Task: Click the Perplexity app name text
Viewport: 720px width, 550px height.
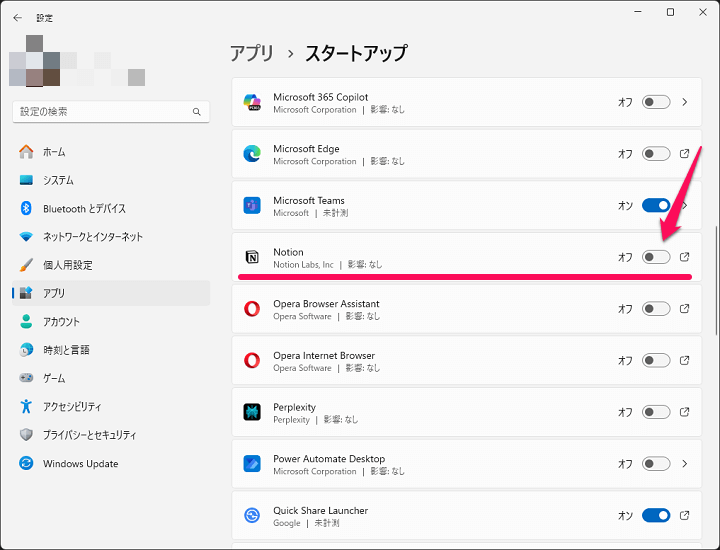Action: pos(294,407)
